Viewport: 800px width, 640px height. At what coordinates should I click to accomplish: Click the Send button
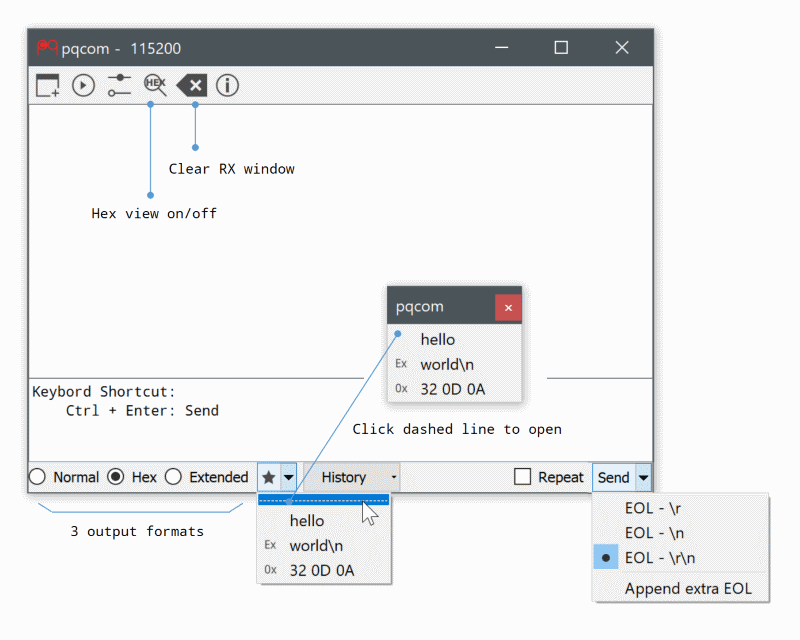click(x=613, y=477)
